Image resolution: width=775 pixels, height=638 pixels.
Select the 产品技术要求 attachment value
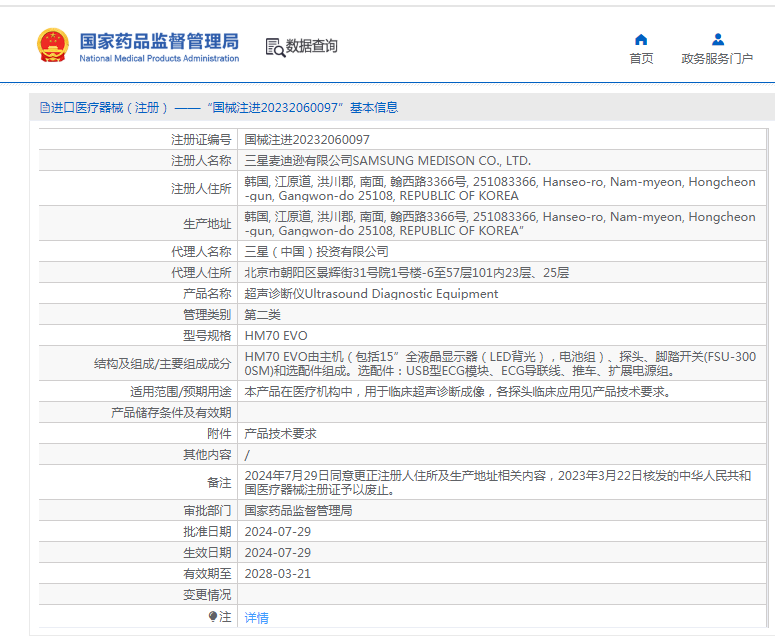[280, 434]
